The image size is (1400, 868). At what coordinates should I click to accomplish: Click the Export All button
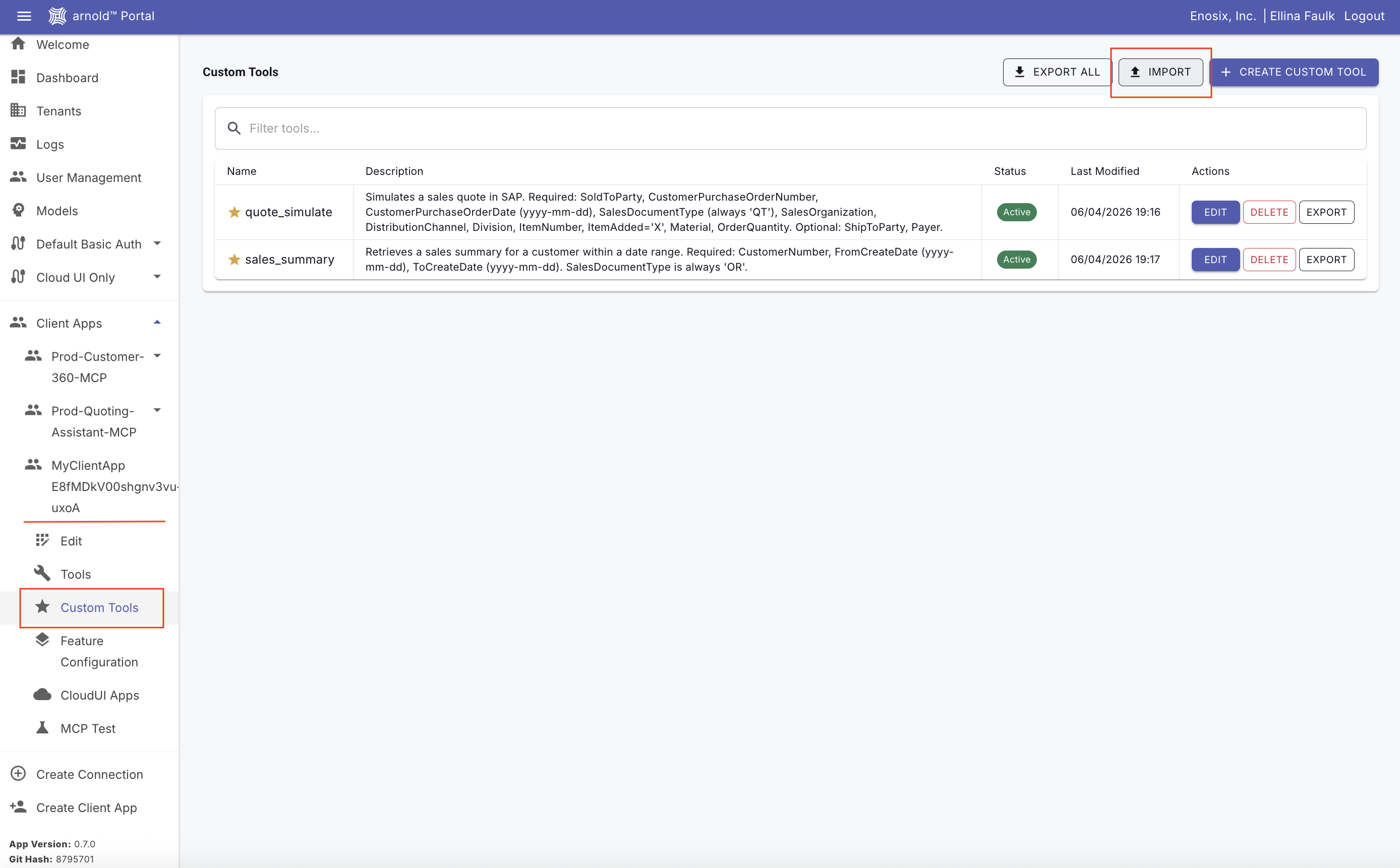pos(1057,72)
